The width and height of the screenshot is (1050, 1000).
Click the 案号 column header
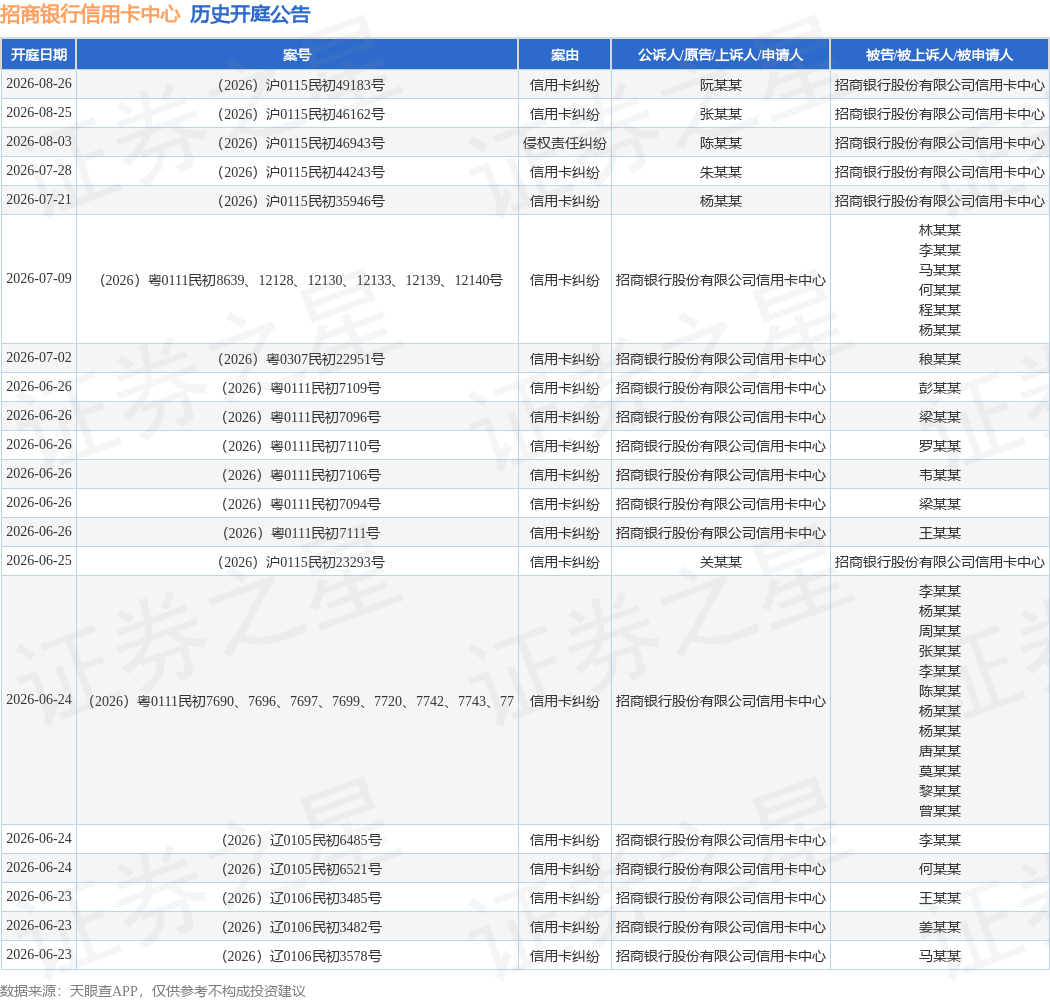(297, 55)
